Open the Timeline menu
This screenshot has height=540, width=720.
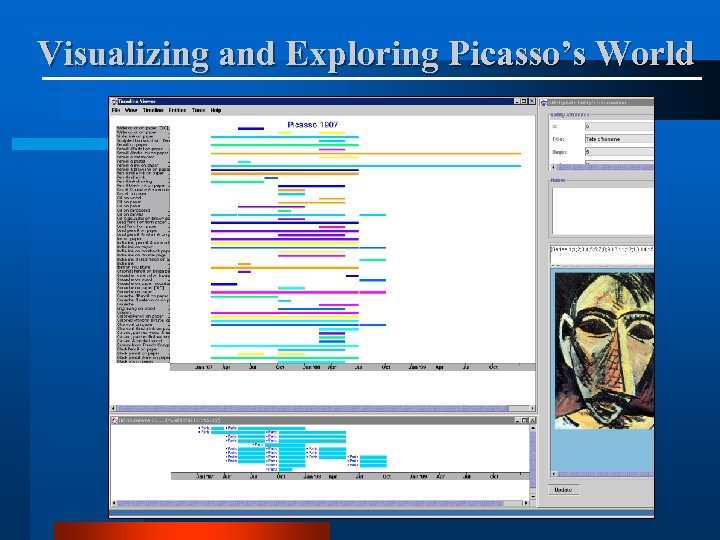point(153,110)
